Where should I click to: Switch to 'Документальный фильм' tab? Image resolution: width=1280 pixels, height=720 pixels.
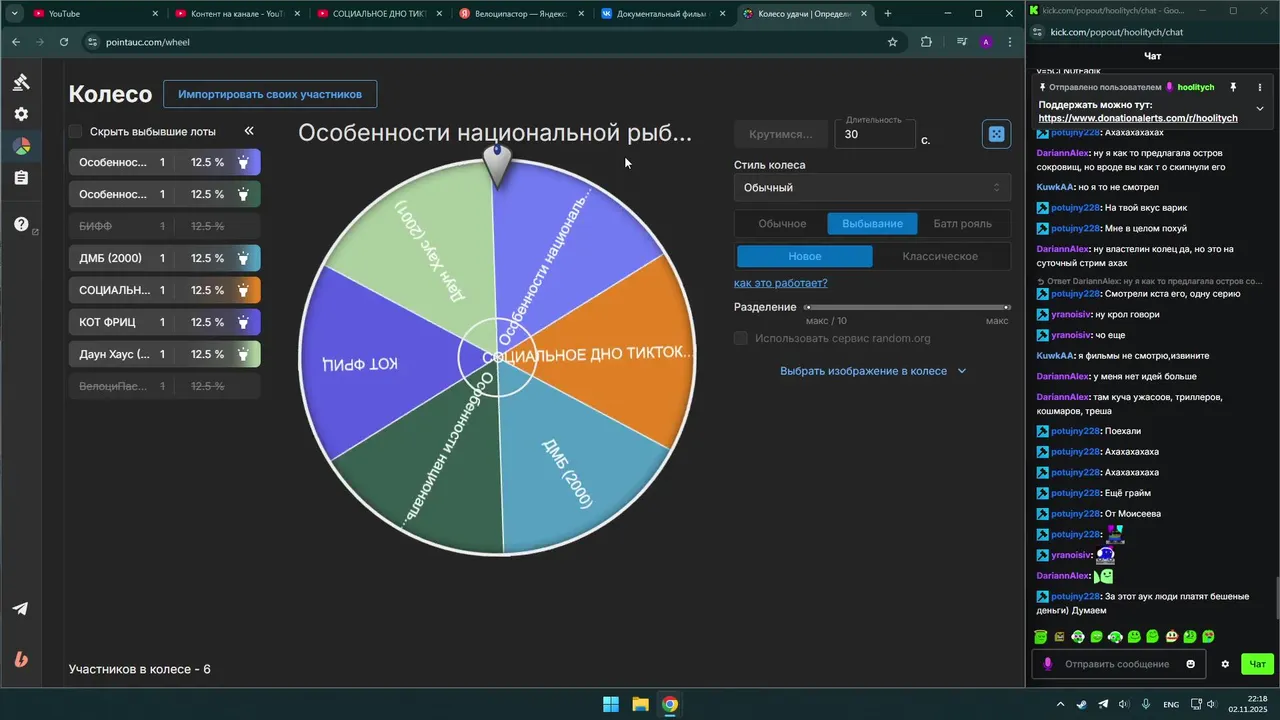point(663,13)
